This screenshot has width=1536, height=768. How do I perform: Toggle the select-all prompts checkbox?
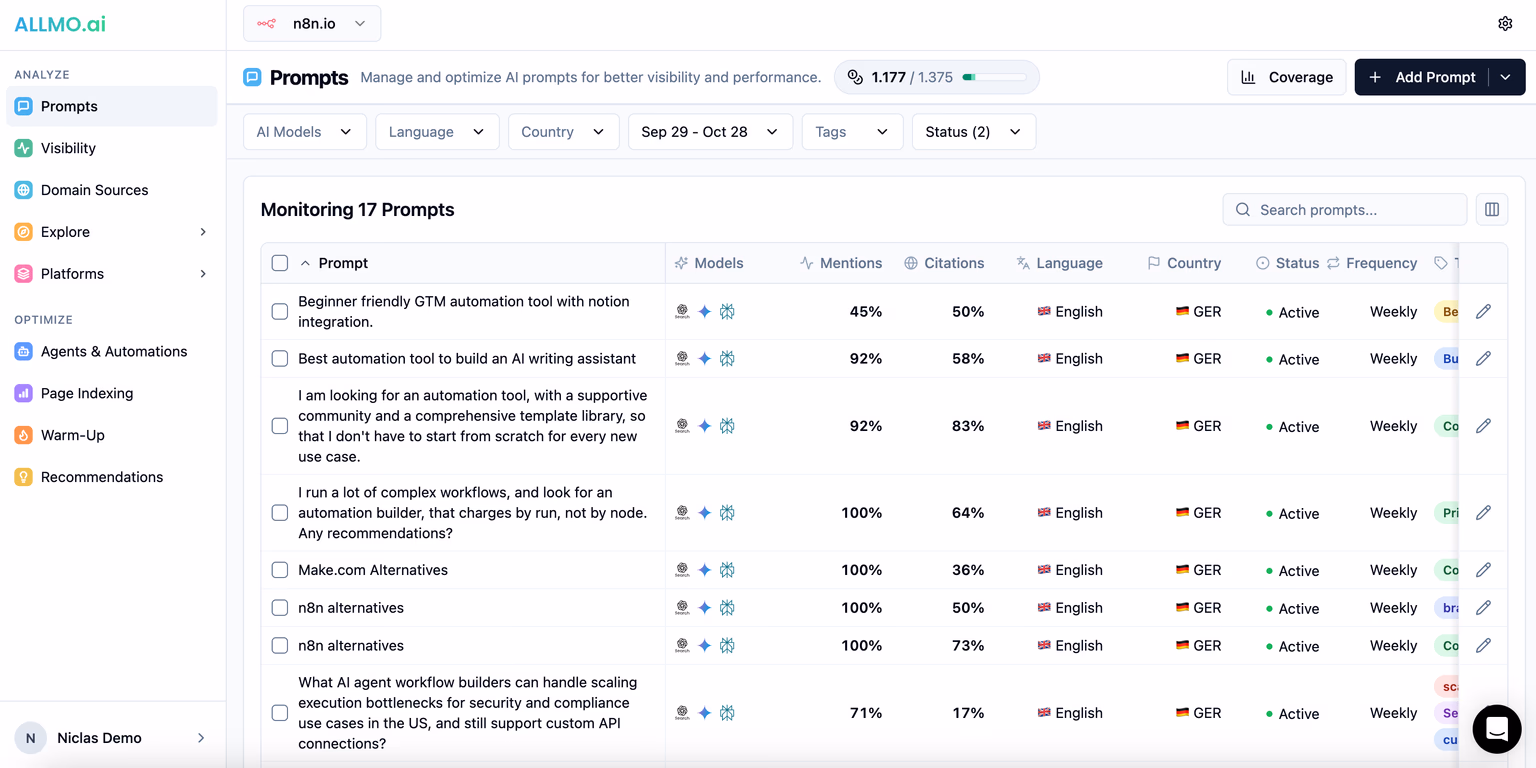tap(280, 263)
